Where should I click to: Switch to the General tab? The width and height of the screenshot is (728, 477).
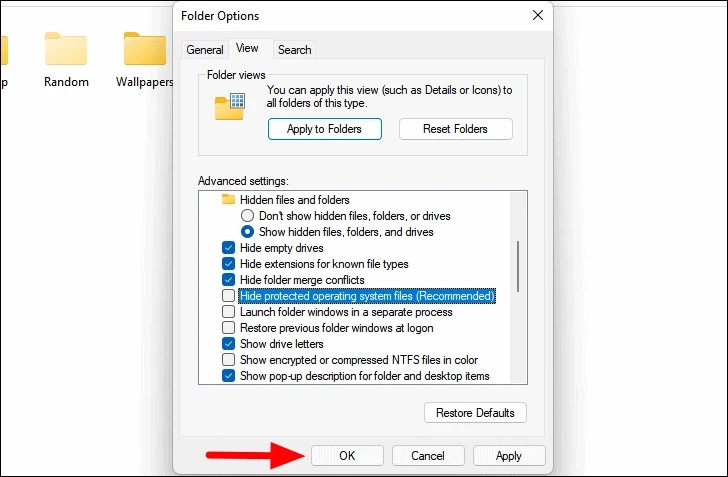[x=204, y=50]
